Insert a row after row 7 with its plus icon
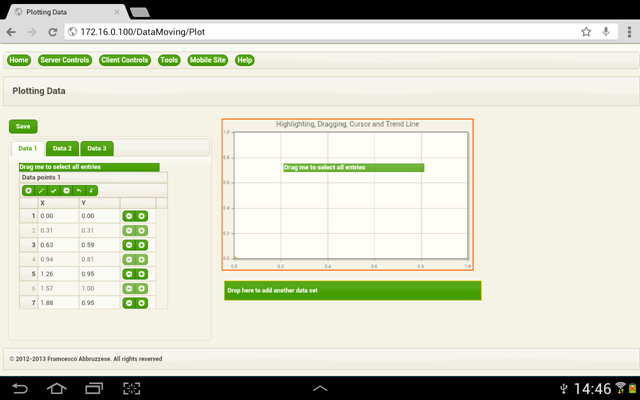Image resolution: width=640 pixels, height=400 pixels. click(x=141, y=303)
